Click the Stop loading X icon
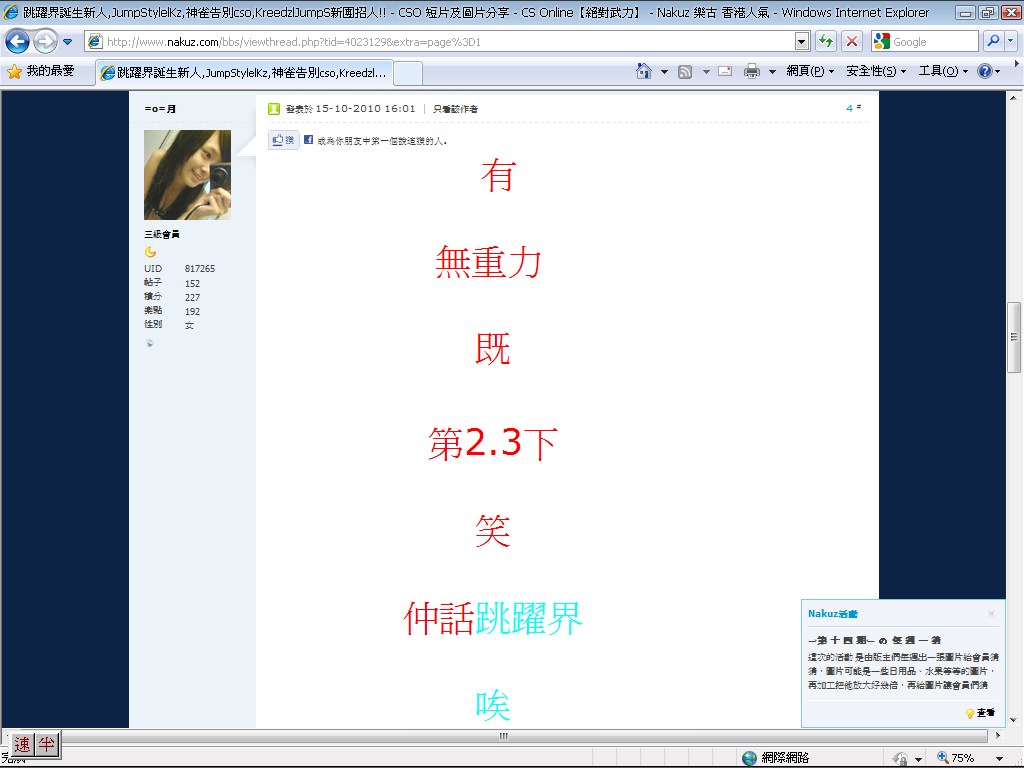The width and height of the screenshot is (1024, 768). [851, 42]
